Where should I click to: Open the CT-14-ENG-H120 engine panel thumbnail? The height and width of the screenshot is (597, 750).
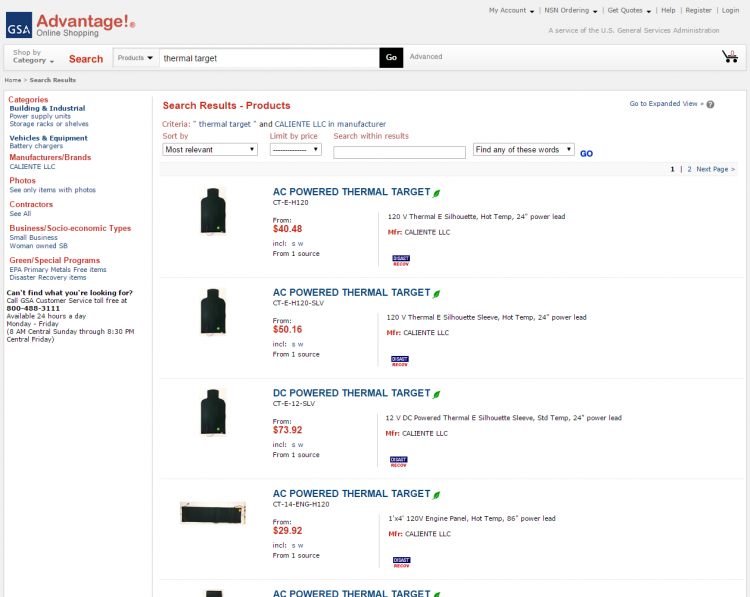coord(213,513)
